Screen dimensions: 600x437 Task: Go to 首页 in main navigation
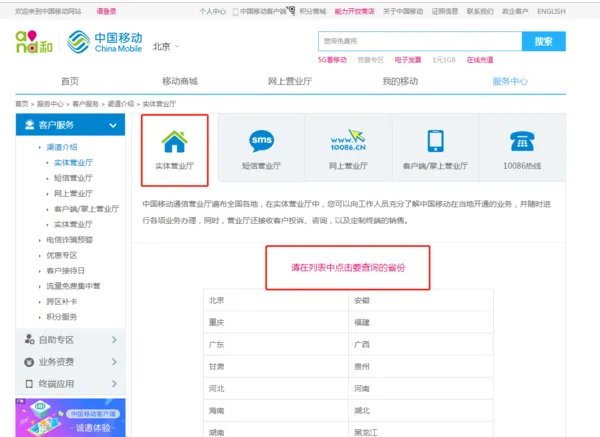click(70, 81)
